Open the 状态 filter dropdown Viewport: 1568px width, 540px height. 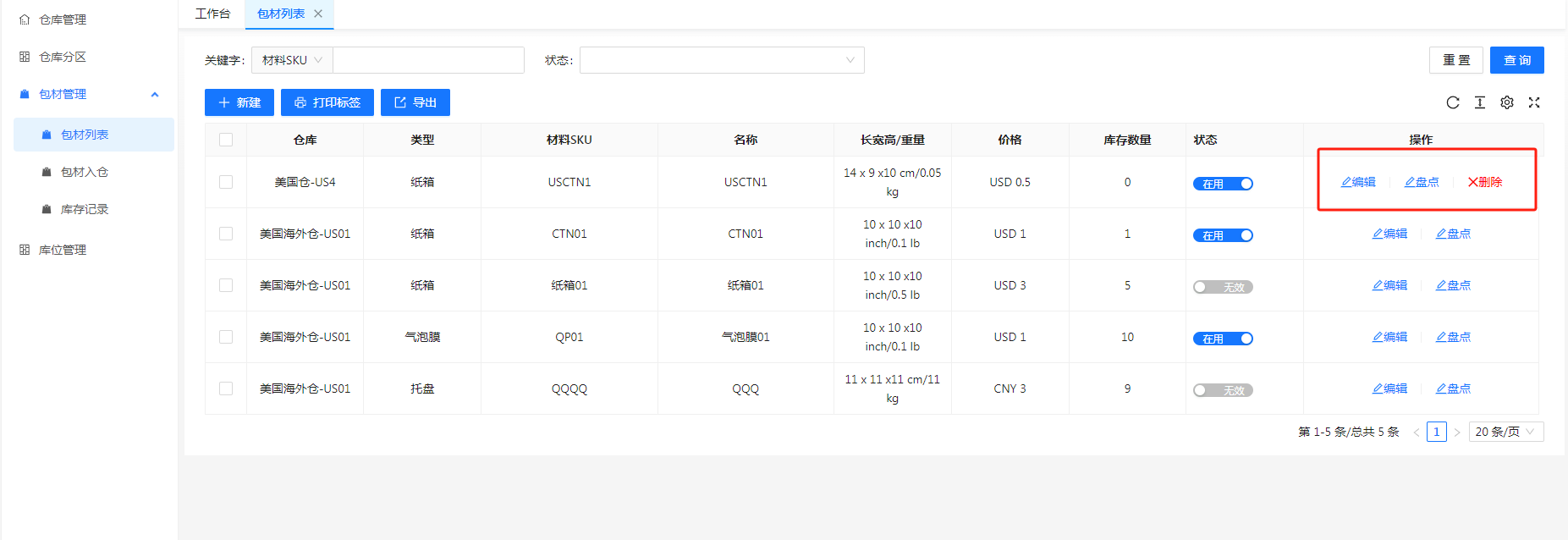(x=721, y=60)
